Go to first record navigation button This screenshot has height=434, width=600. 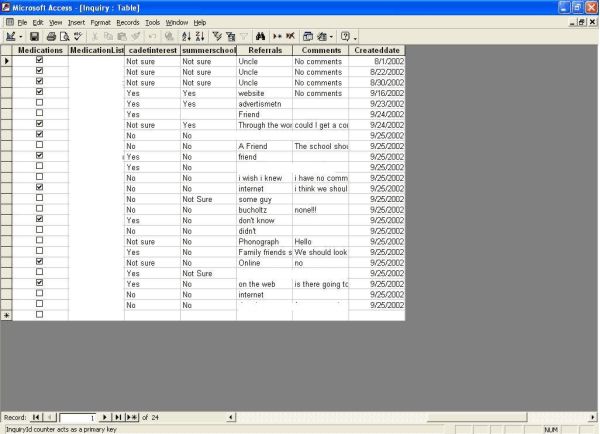click(x=36, y=417)
